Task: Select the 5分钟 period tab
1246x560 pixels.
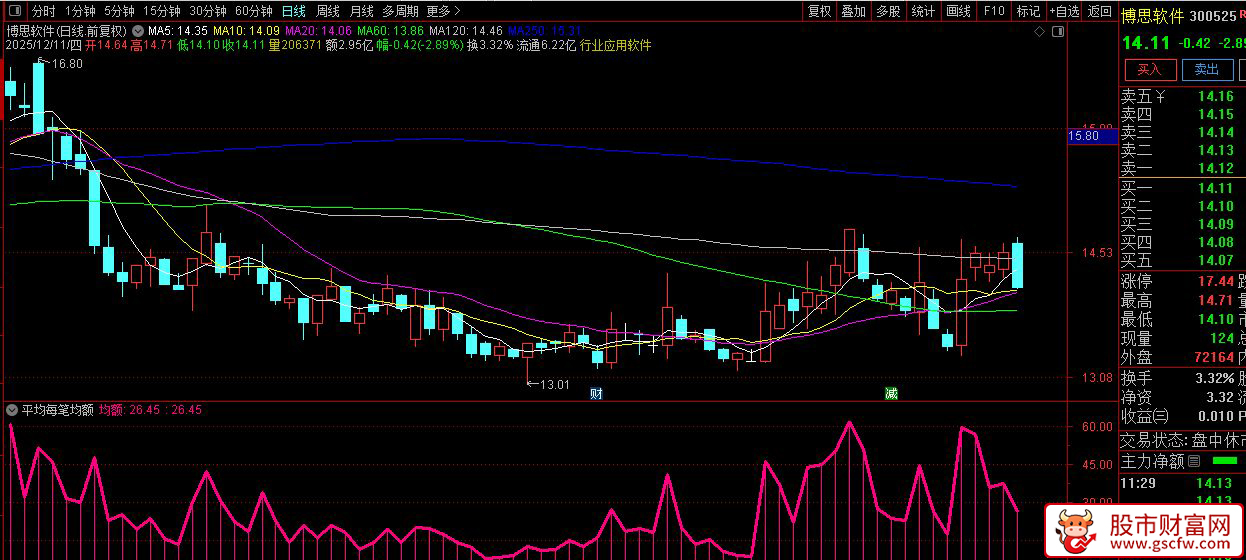Action: (118, 12)
